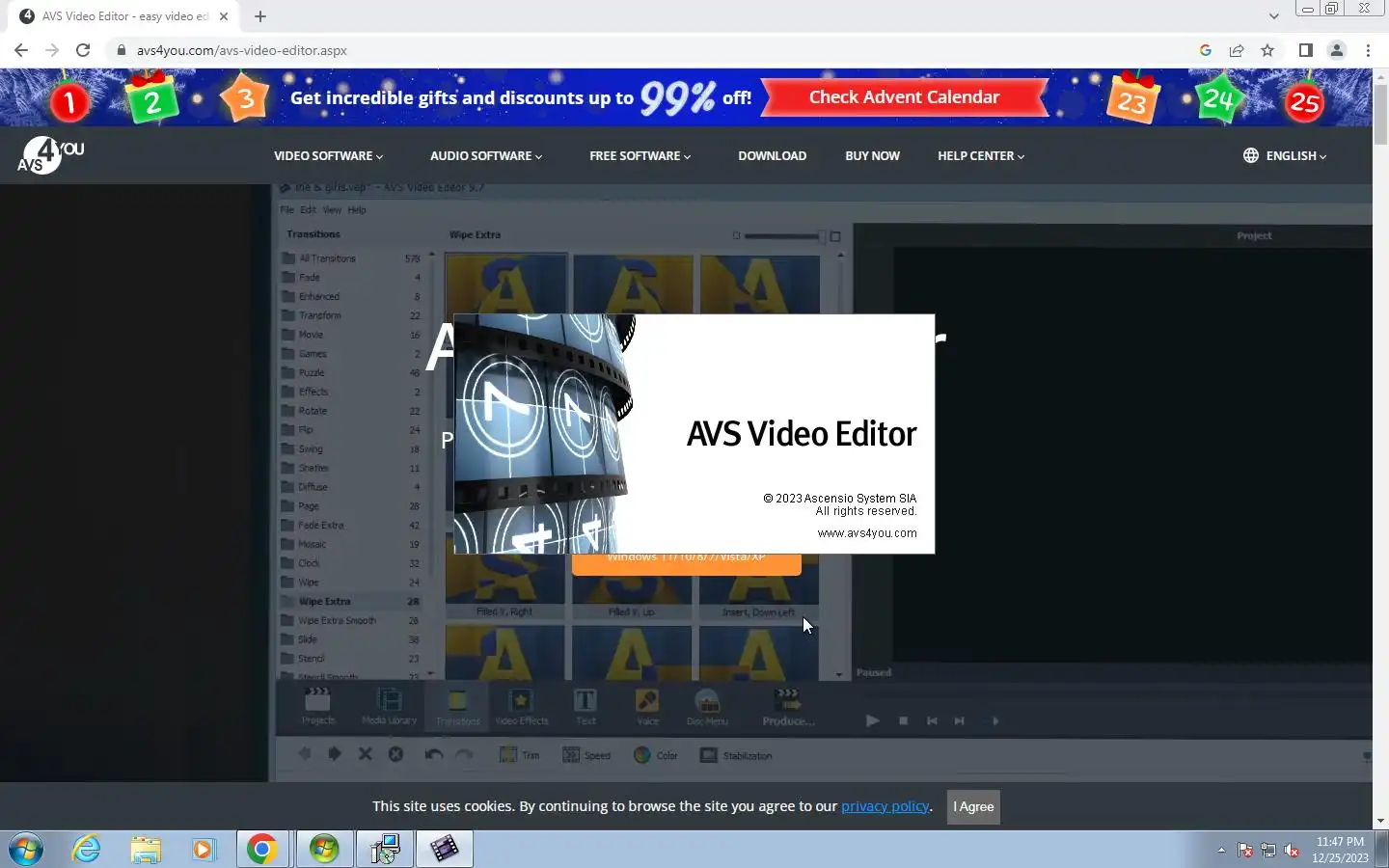Click the Google icon in the address bar
Screen dimensions: 1389x868
coord(1205,50)
